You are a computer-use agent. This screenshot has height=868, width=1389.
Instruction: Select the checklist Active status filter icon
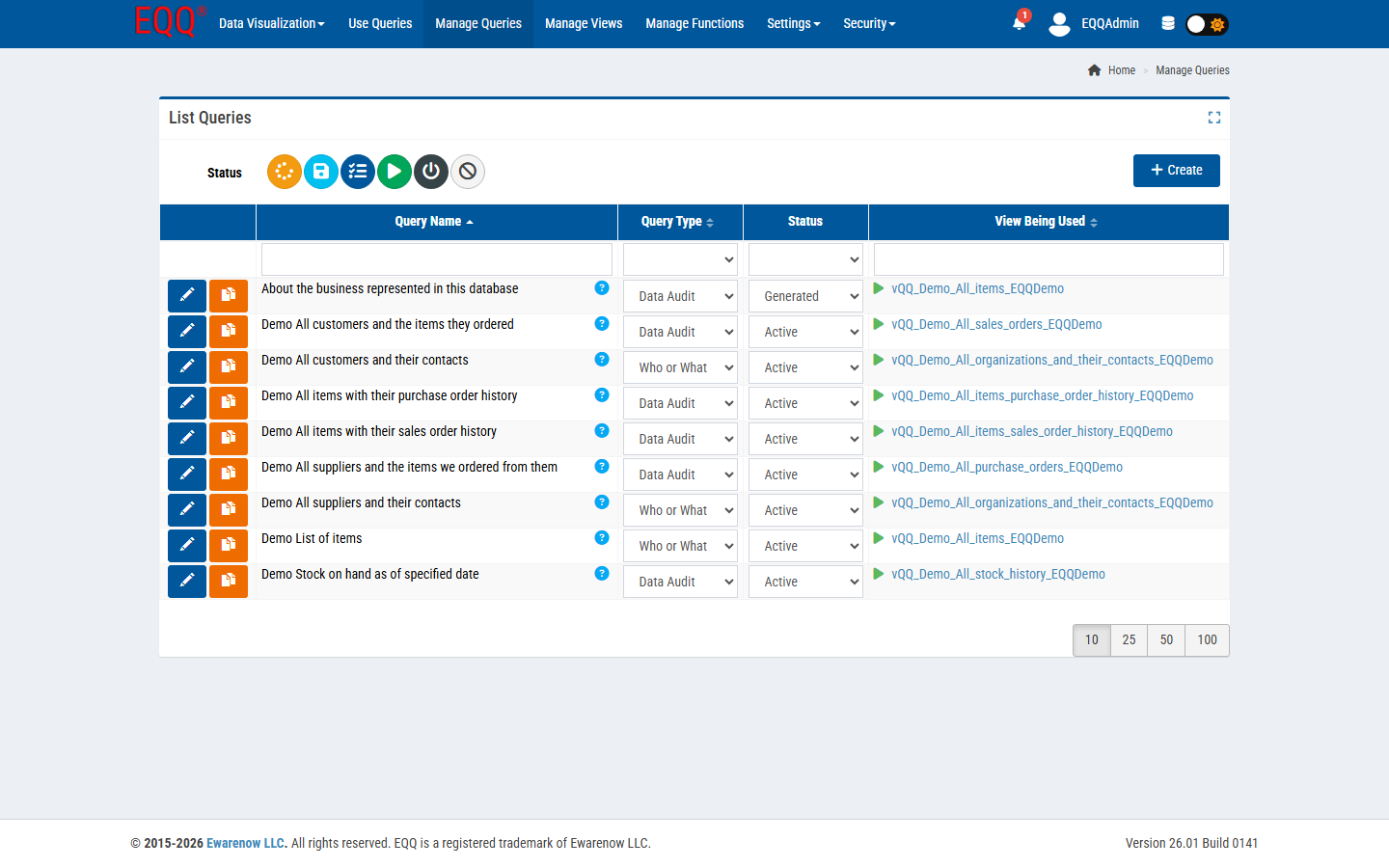click(x=357, y=171)
